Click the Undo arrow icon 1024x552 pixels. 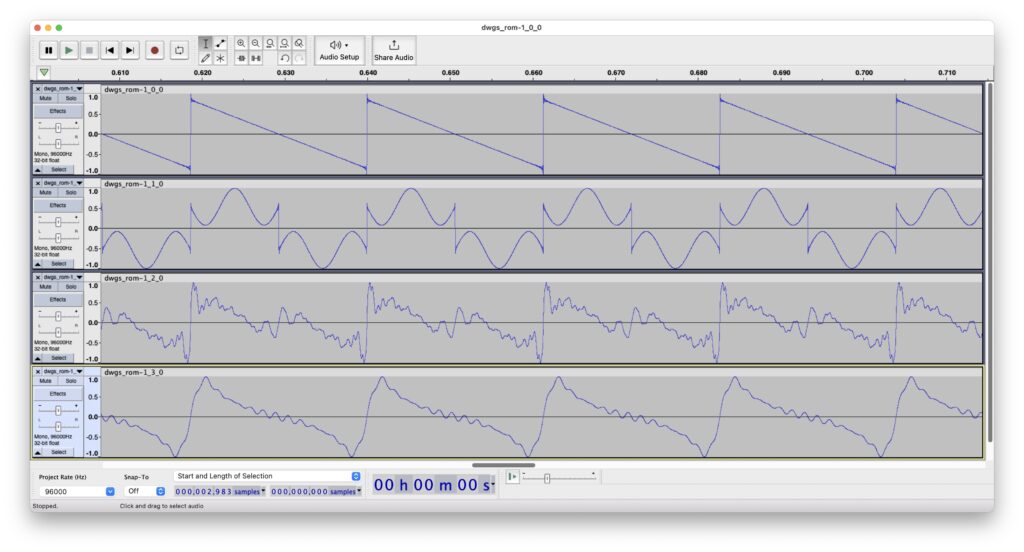click(285, 59)
